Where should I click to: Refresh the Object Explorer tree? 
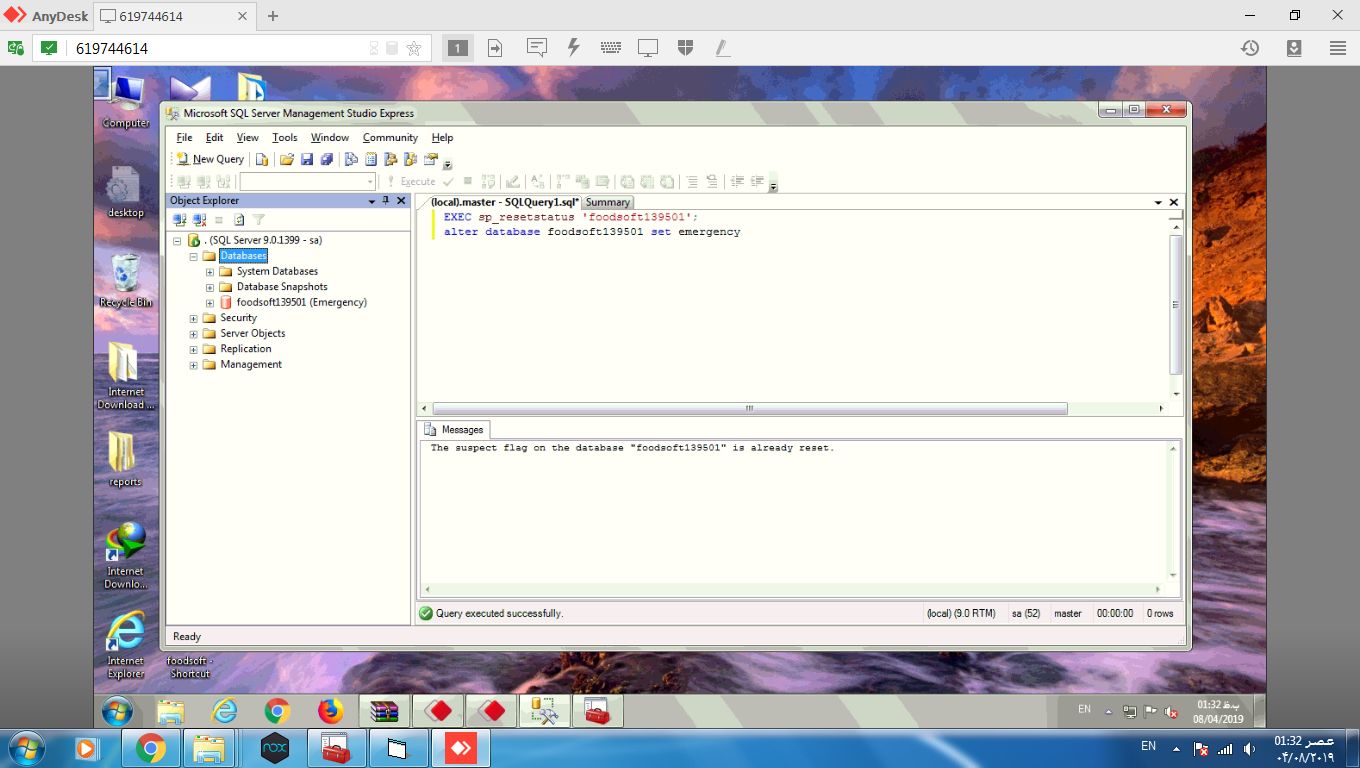(239, 220)
